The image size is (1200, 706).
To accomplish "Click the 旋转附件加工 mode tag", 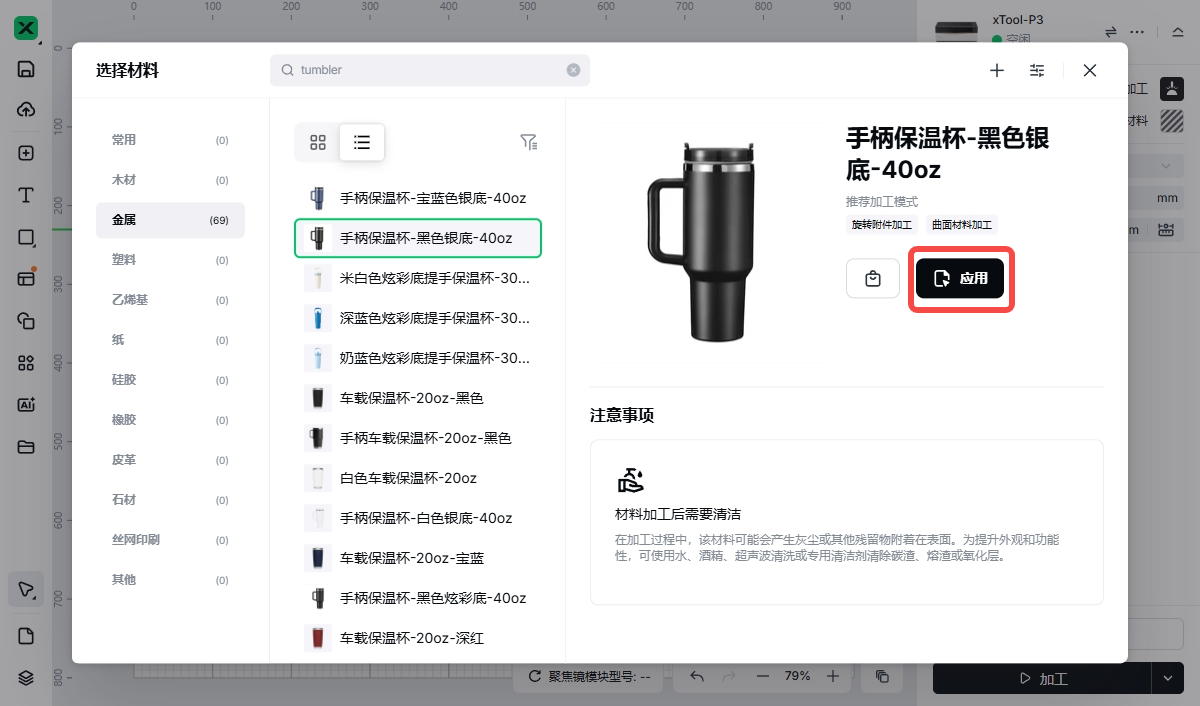I will 882,225.
